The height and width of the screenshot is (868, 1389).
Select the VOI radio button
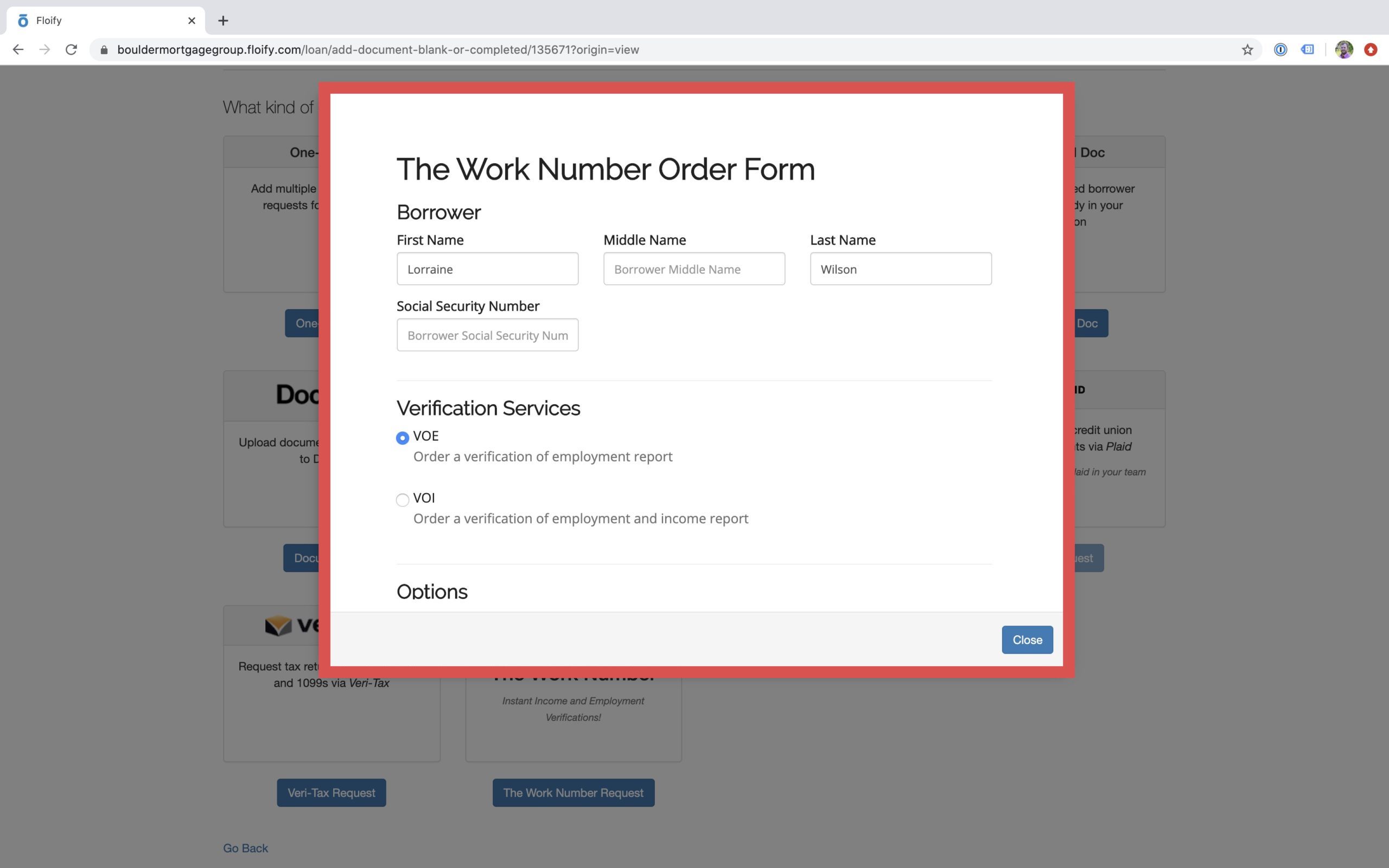(402, 499)
